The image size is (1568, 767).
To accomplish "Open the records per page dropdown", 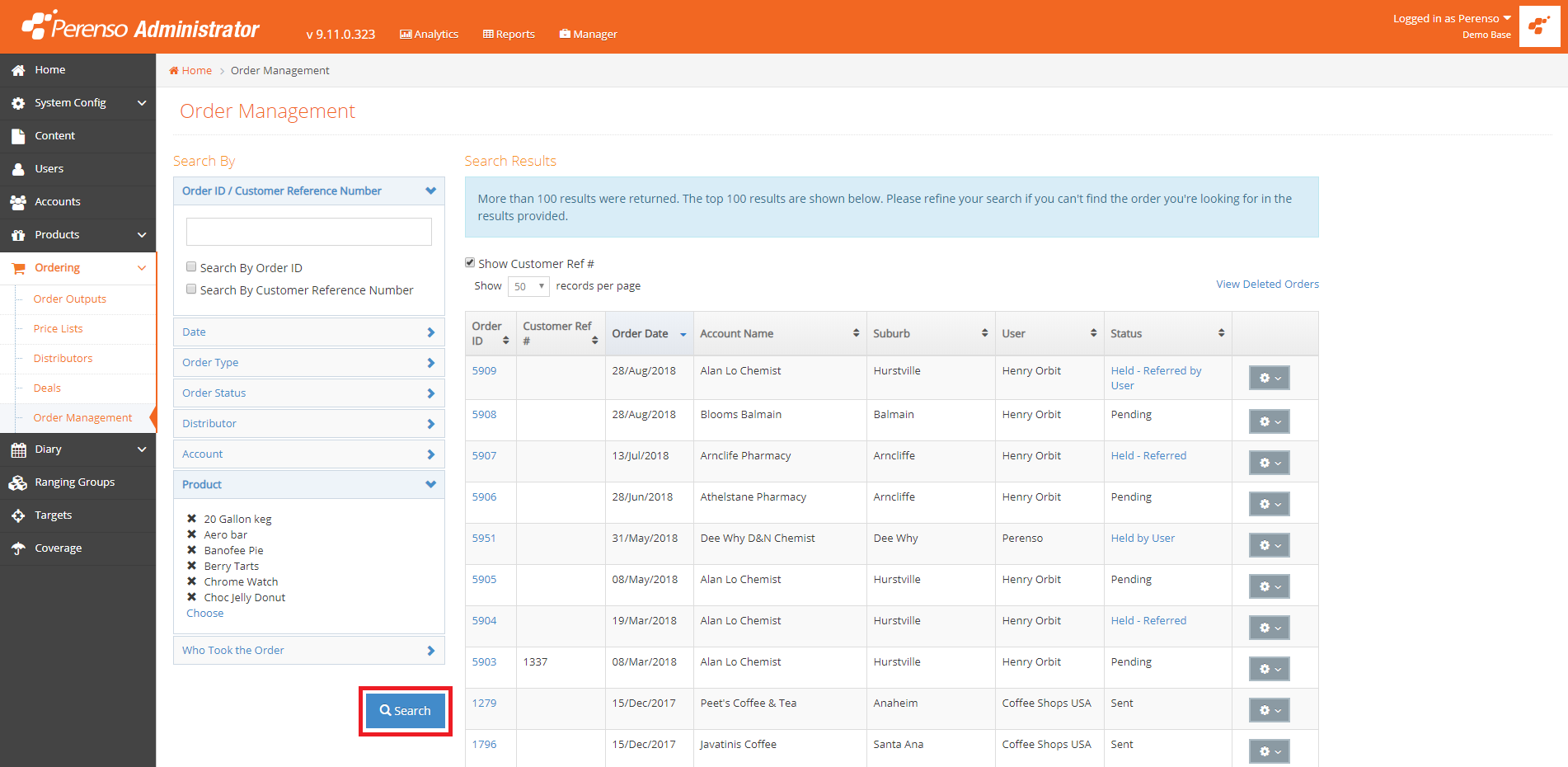I will click(528, 286).
